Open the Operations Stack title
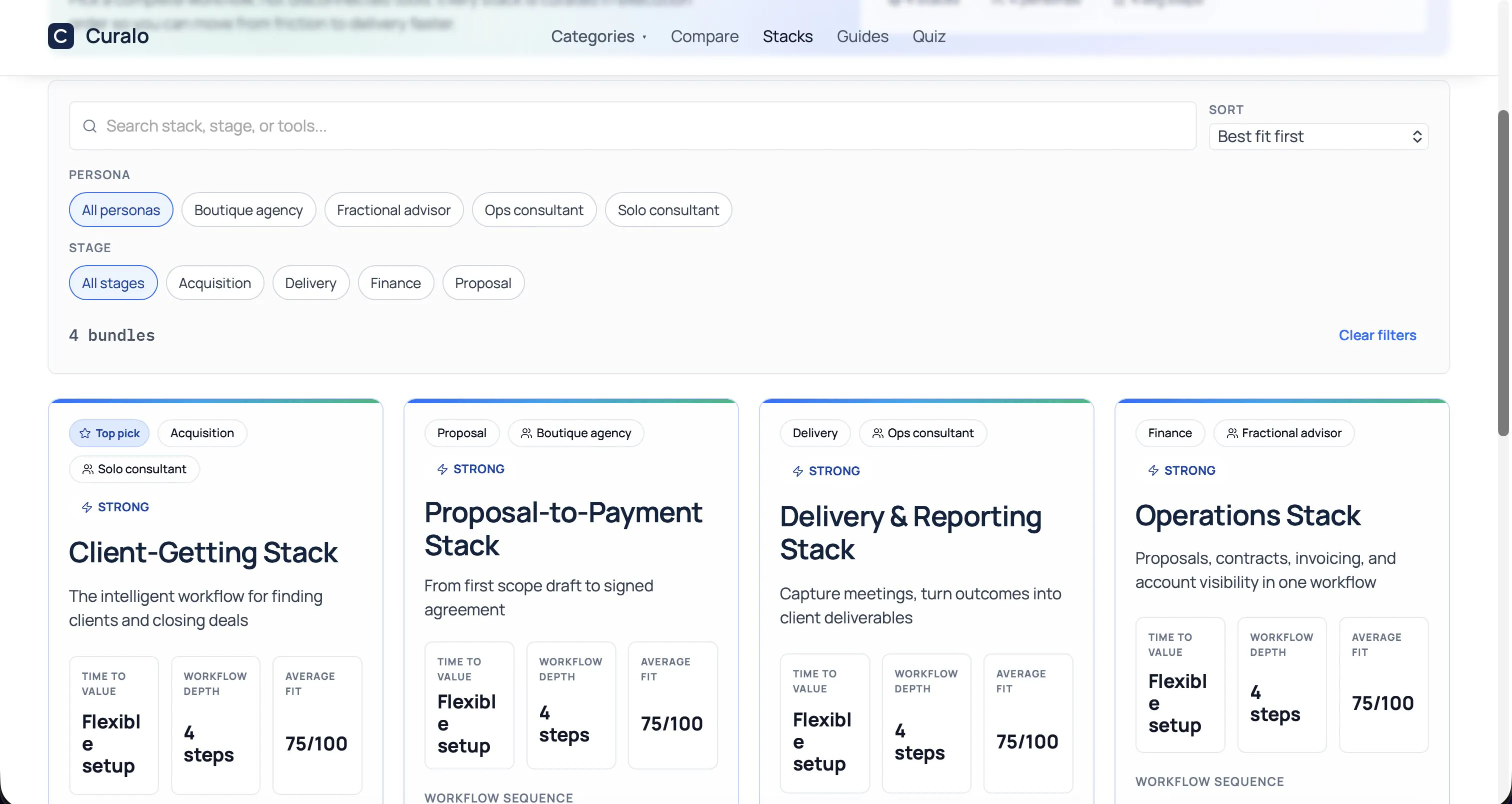 coord(1248,516)
